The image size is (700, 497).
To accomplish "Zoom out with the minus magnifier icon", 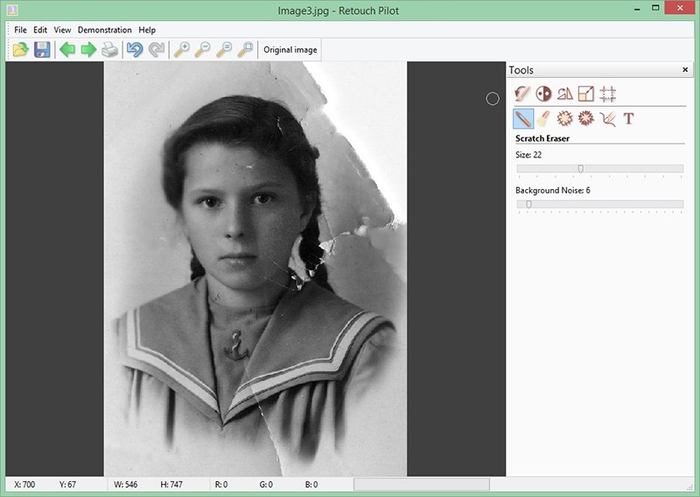I will tap(203, 50).
